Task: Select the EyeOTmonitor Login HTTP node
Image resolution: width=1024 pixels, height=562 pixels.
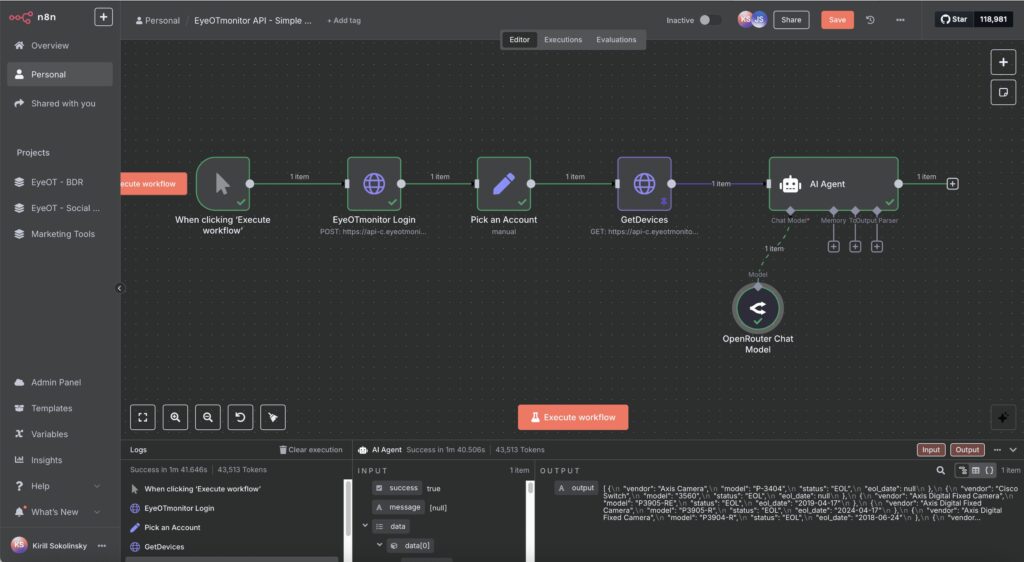Action: [x=374, y=184]
